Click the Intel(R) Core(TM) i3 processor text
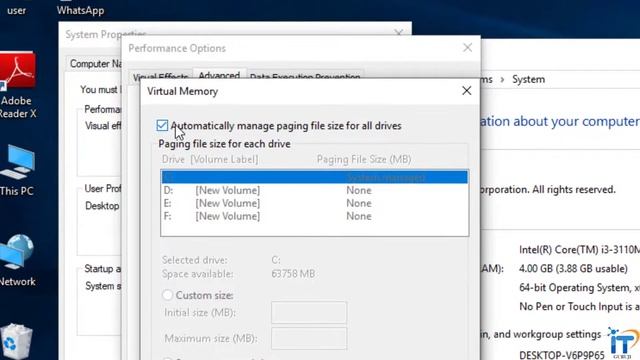This screenshot has height=360, width=640. point(579,249)
